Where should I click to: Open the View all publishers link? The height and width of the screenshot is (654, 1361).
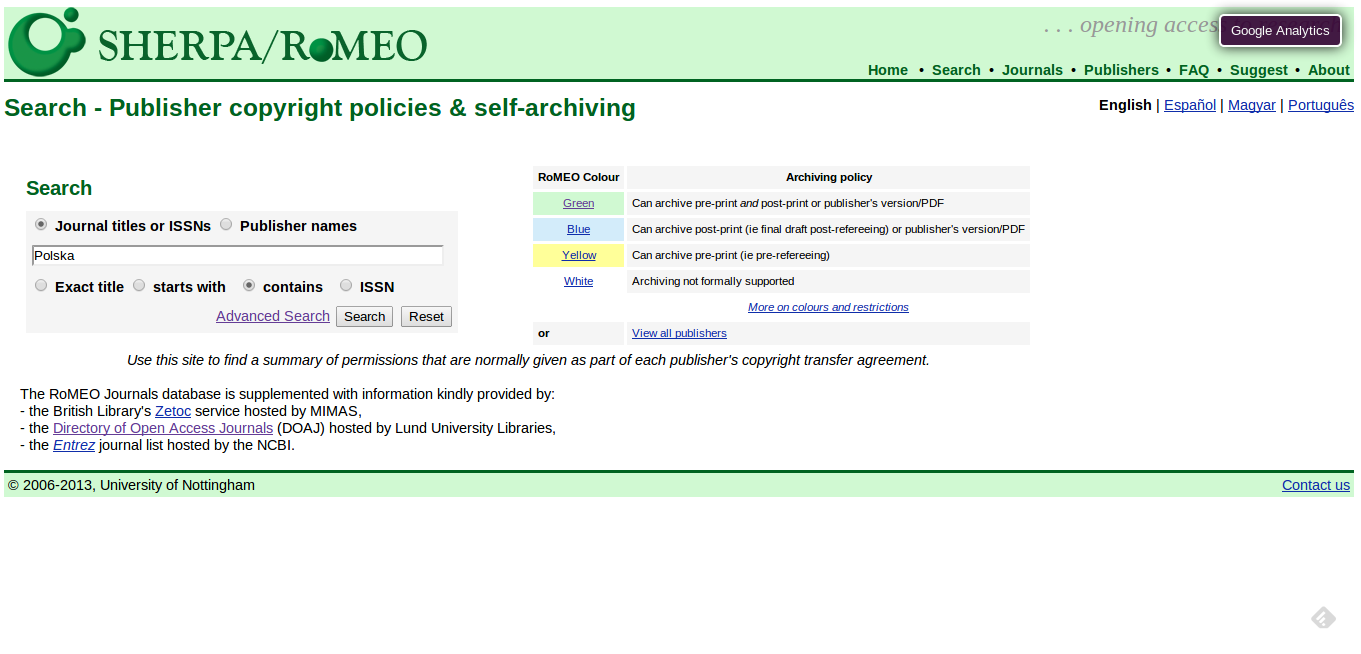click(679, 333)
